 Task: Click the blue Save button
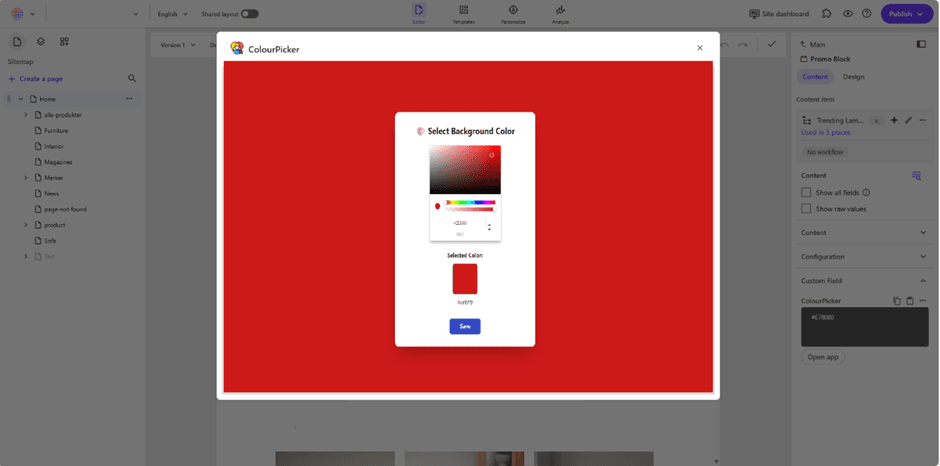465,326
